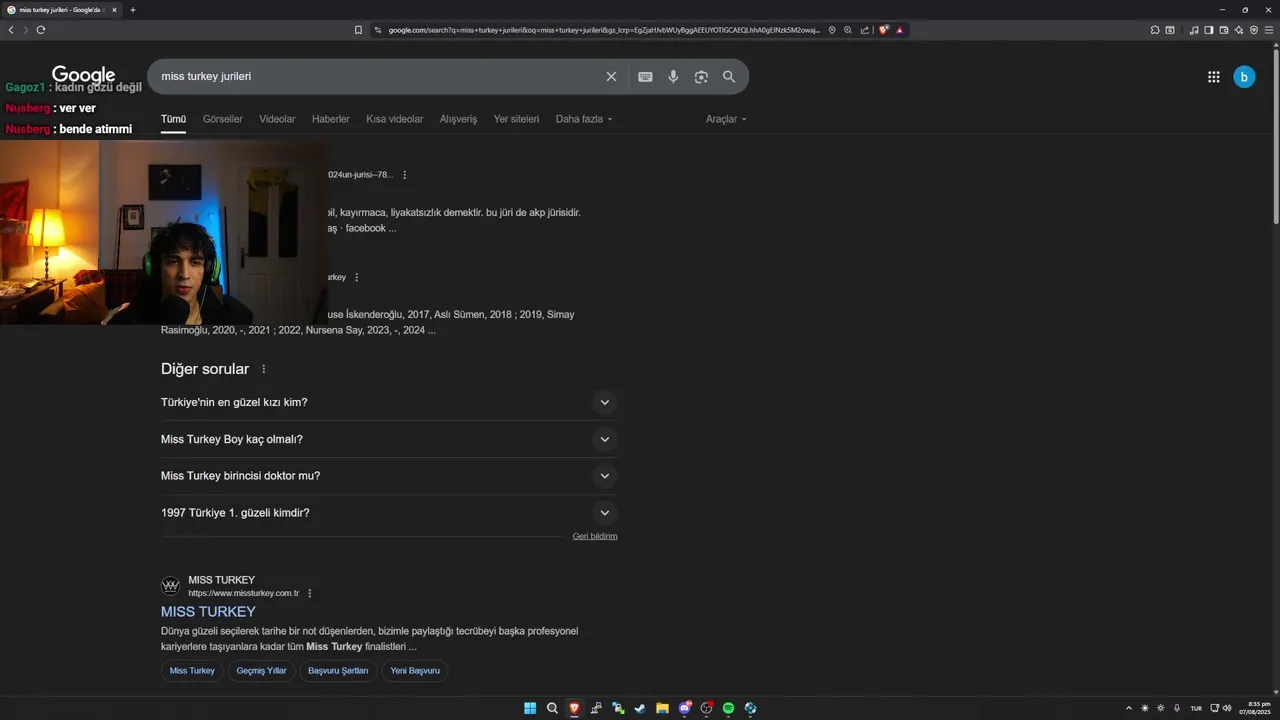Screen dimensions: 1280x720
Task: Open more options for missturkey.com.tr result
Action: point(309,593)
